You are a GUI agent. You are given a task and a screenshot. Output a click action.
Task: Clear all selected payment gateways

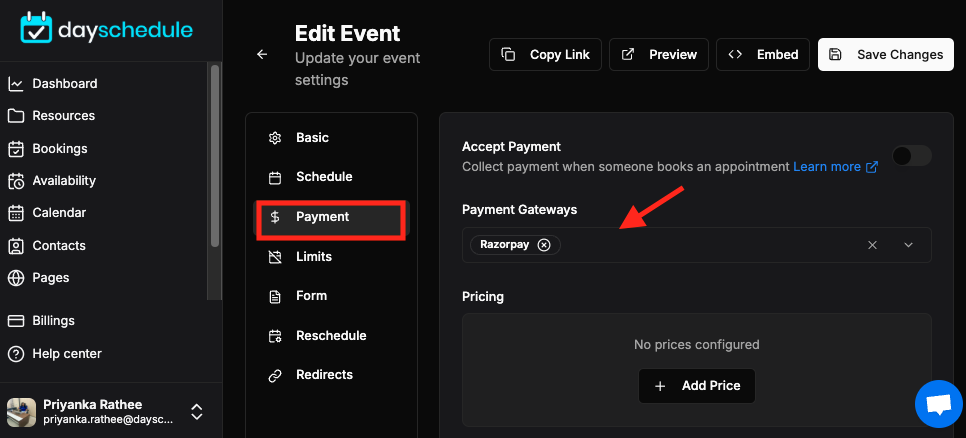click(x=872, y=245)
